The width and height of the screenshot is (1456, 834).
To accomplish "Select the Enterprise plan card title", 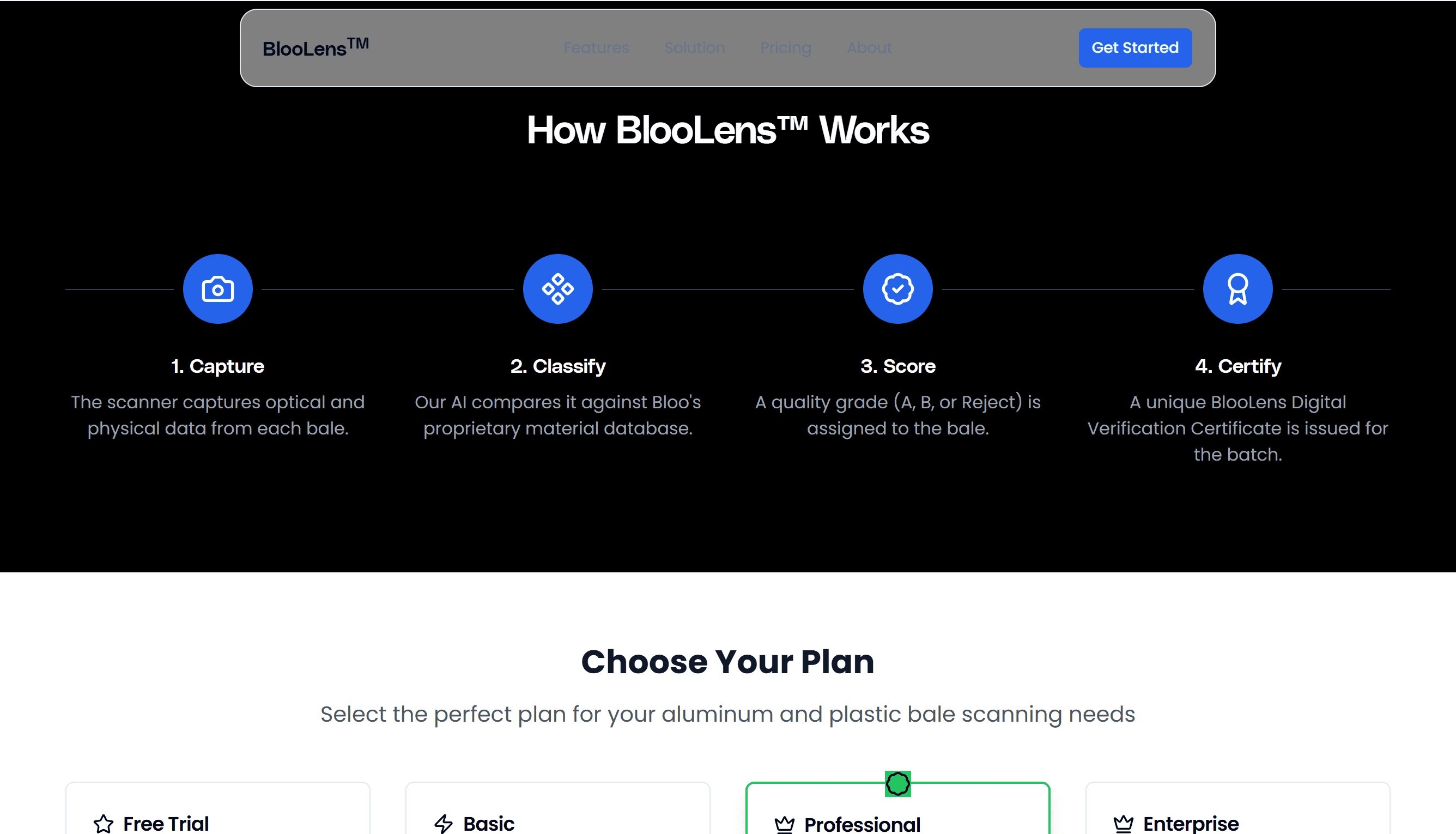I will click(x=1190, y=824).
